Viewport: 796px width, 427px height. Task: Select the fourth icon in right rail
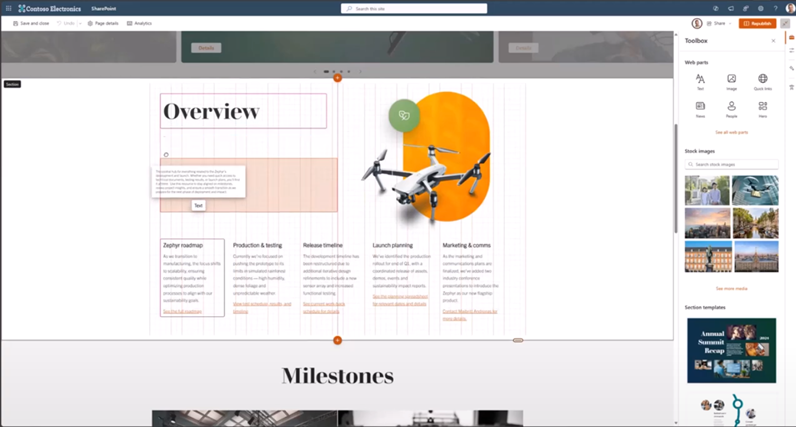click(x=791, y=87)
